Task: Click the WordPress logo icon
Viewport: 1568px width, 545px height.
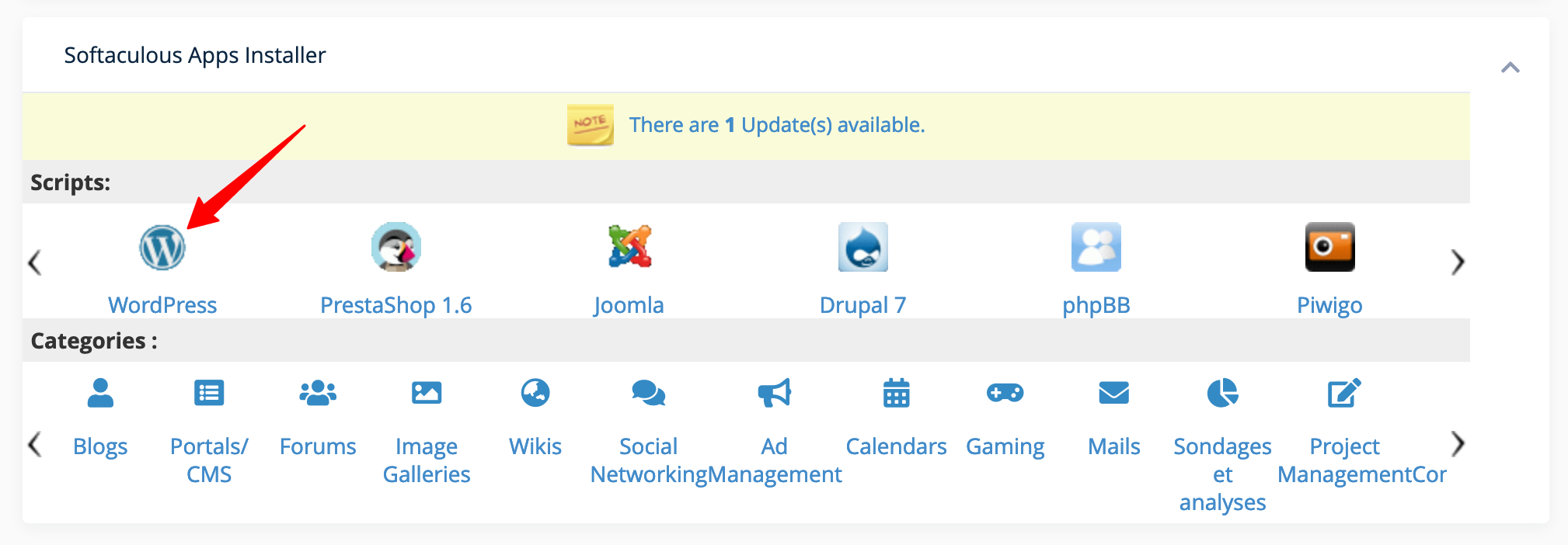Action: click(x=162, y=248)
